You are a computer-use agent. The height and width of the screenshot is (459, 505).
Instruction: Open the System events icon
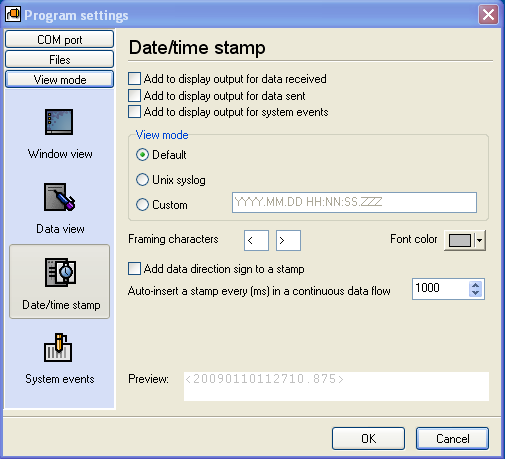click(x=58, y=347)
